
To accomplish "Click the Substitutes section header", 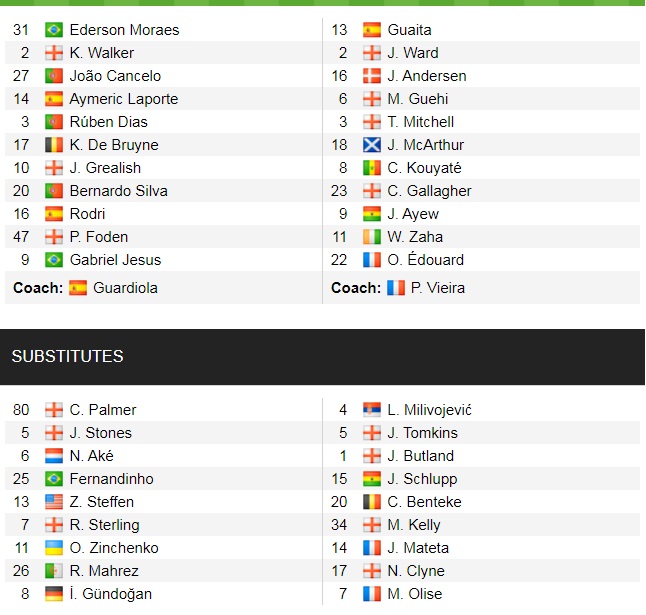I will click(68, 357).
